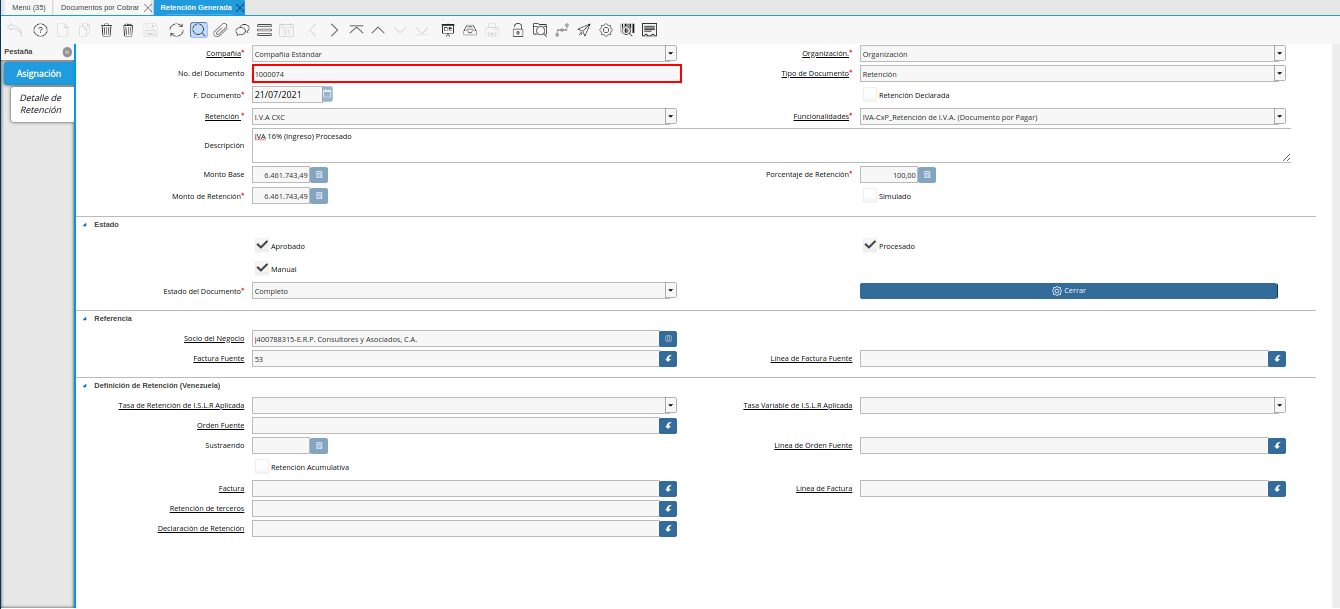Click the No. del Documento field

(x=467, y=74)
